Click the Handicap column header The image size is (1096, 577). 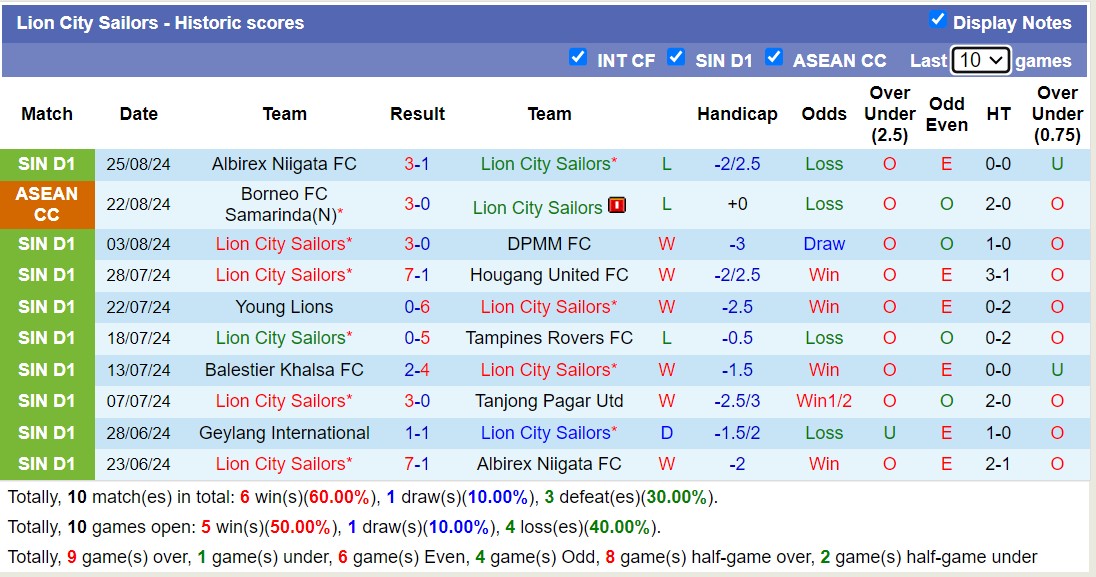click(737, 114)
